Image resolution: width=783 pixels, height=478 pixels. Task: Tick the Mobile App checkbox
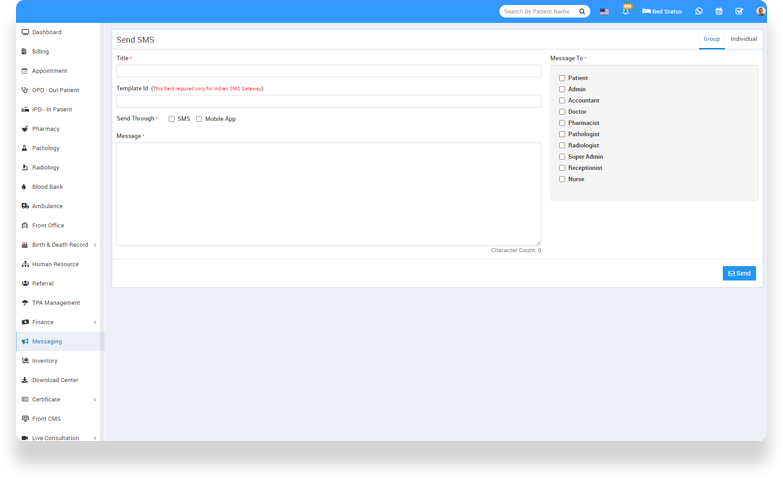click(199, 119)
